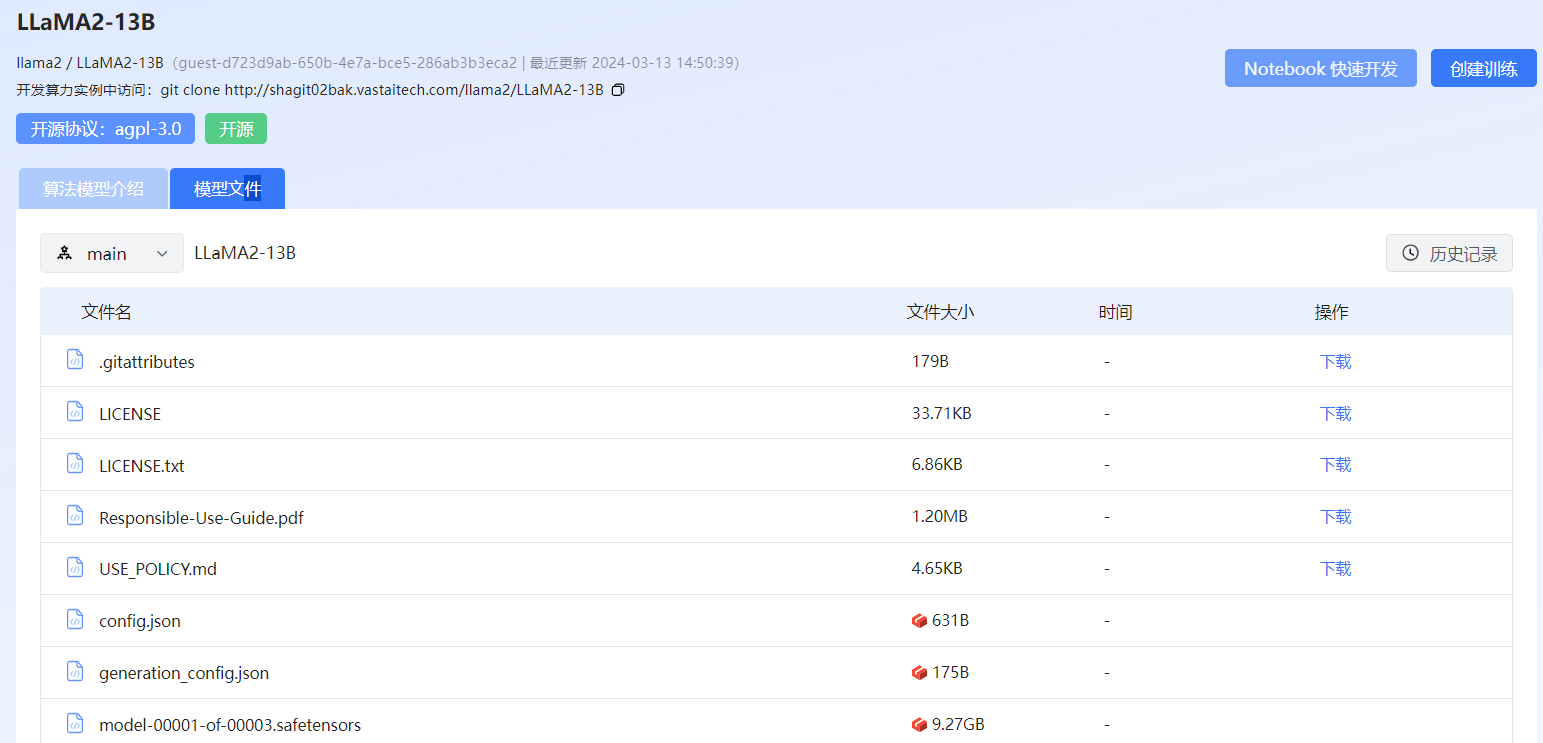This screenshot has width=1543, height=743.
Task: Open Responsible-Use-Guide.pdf file name
Action: tap(201, 518)
